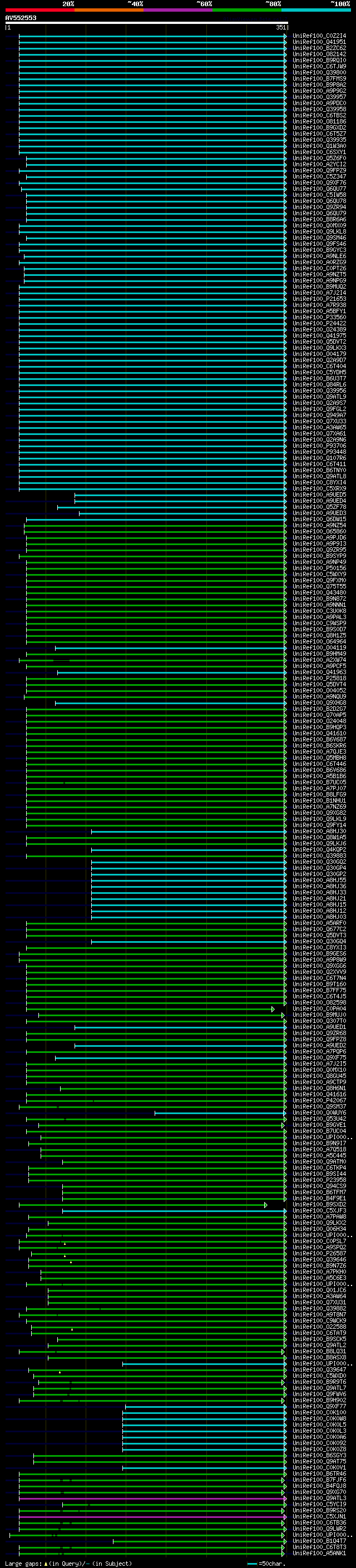
Task: Select the UniRef100_Q677C2 label
Action: point(319,929)
